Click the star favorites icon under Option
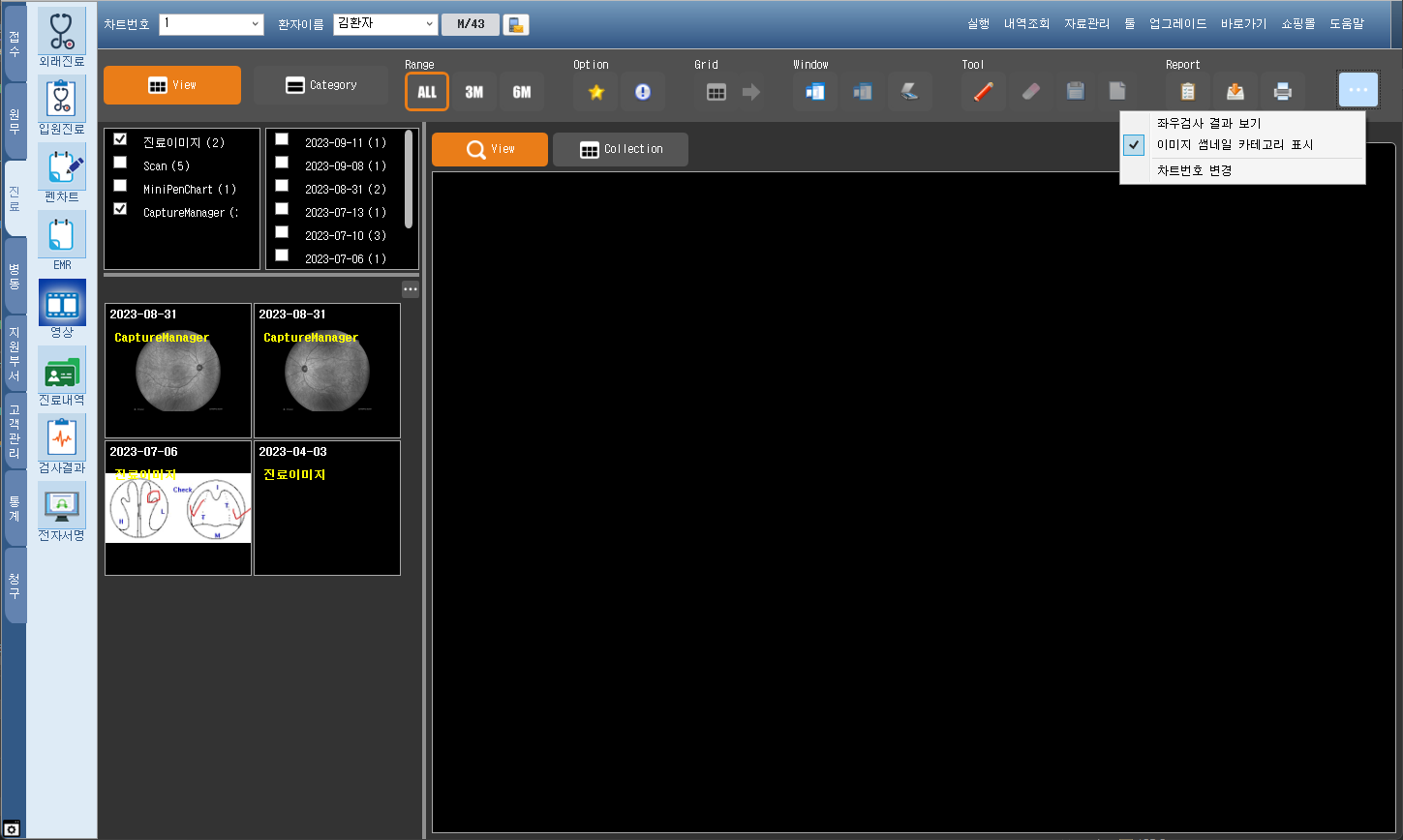The height and width of the screenshot is (840, 1403). [x=595, y=92]
